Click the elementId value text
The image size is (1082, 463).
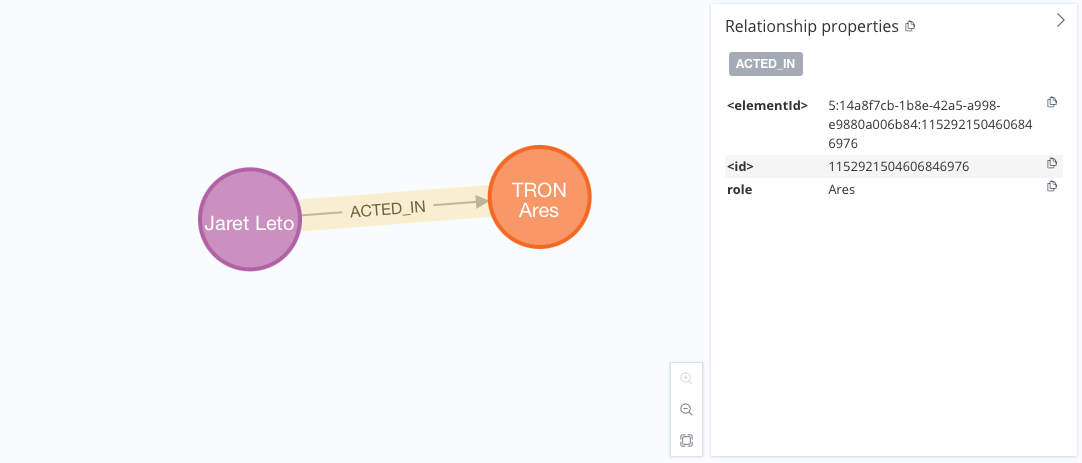(x=914, y=124)
